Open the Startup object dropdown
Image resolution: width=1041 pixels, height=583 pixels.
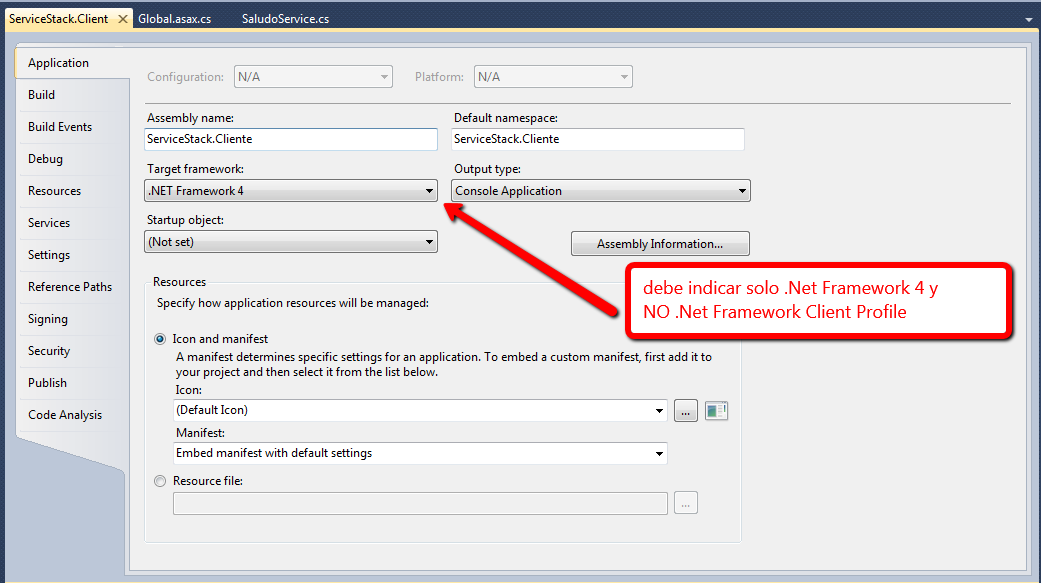coord(429,241)
